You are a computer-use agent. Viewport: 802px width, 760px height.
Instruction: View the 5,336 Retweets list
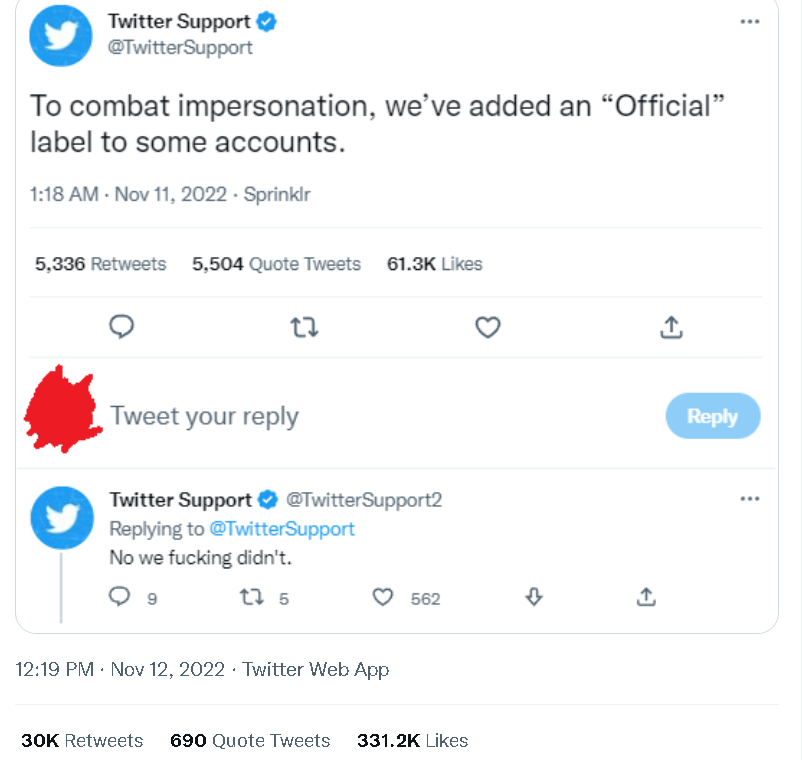pyautogui.click(x=100, y=264)
